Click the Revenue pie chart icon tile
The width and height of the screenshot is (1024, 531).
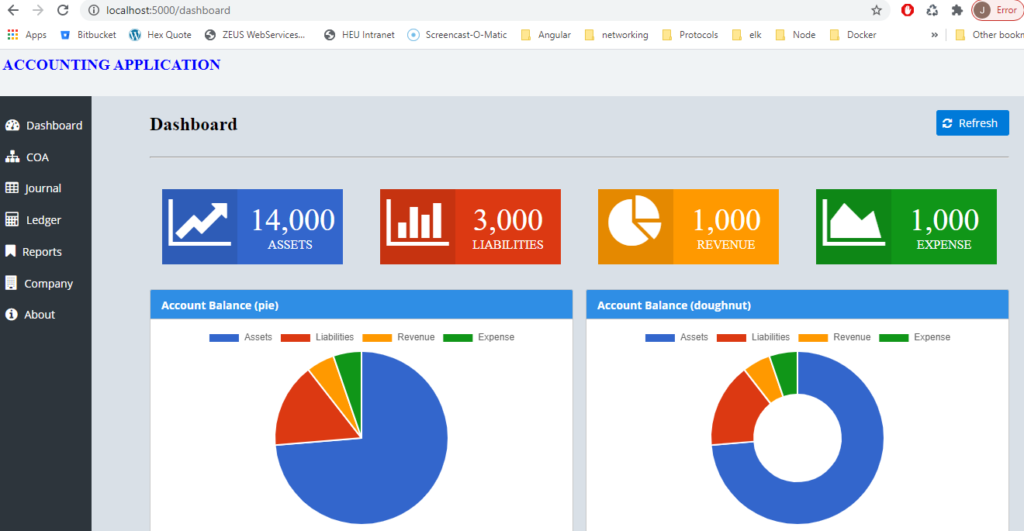635,226
